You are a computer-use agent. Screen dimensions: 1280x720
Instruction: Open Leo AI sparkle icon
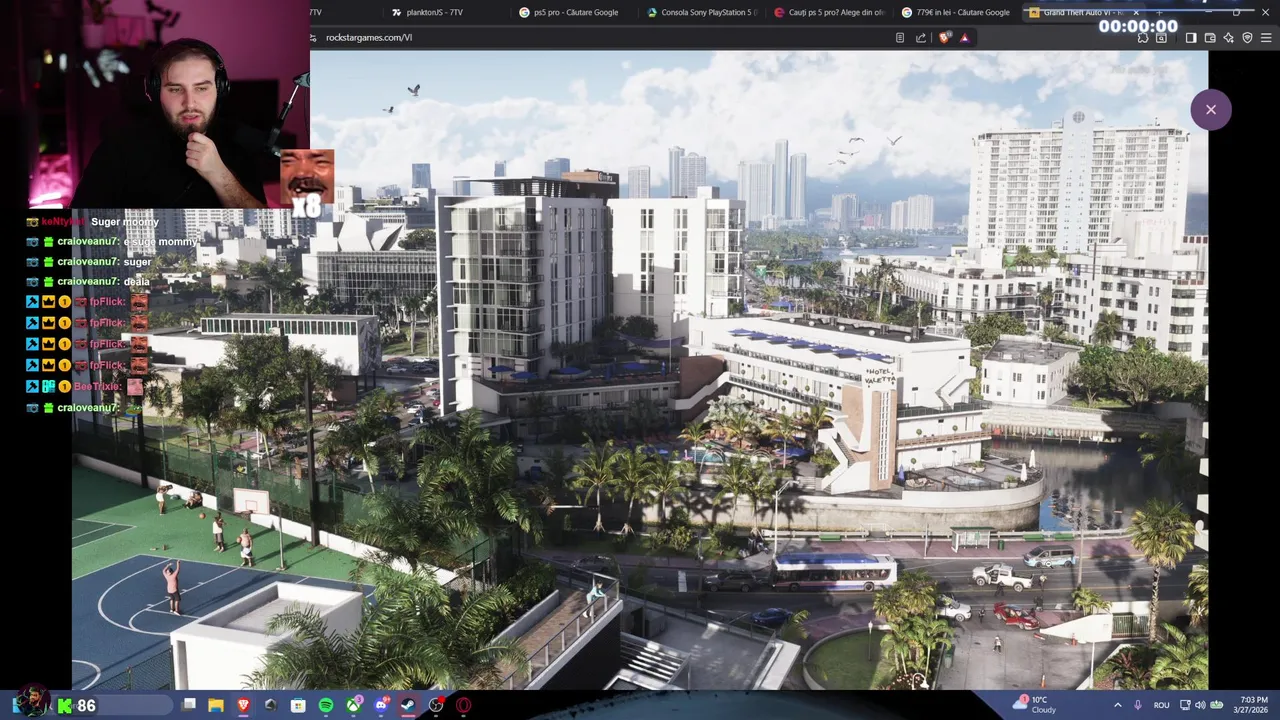coord(1229,38)
